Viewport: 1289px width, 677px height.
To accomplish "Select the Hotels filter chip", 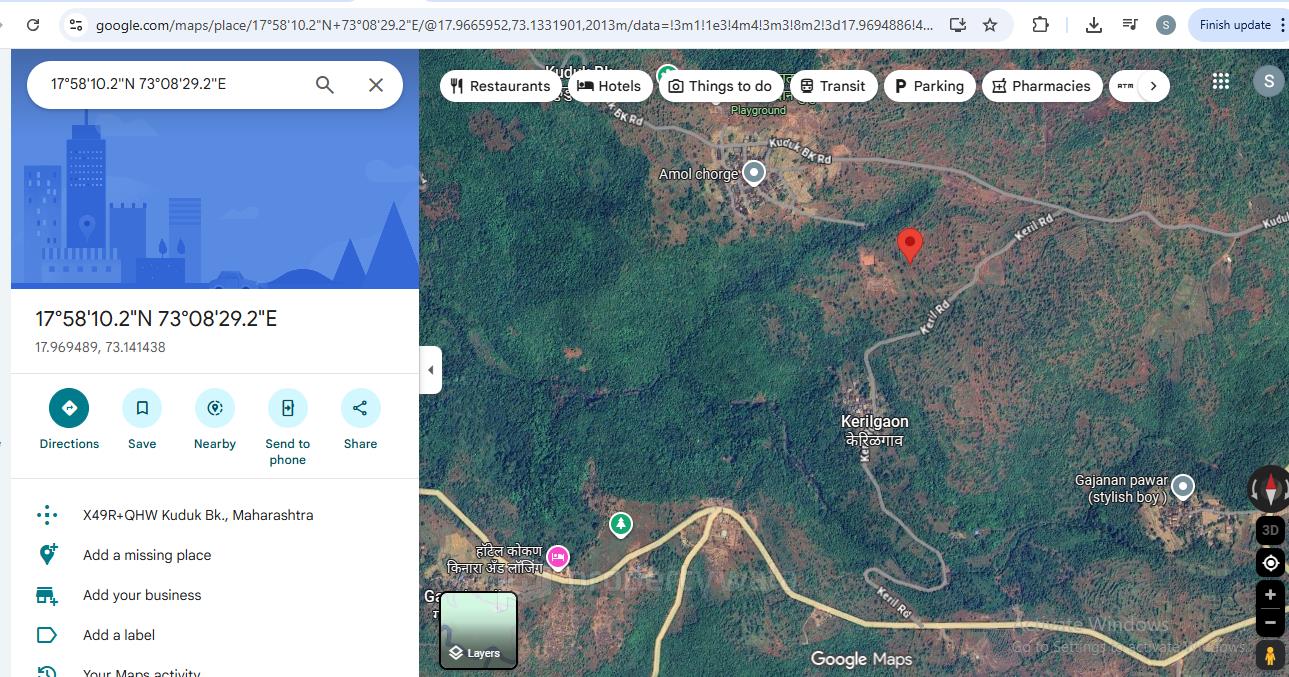I will coord(610,86).
